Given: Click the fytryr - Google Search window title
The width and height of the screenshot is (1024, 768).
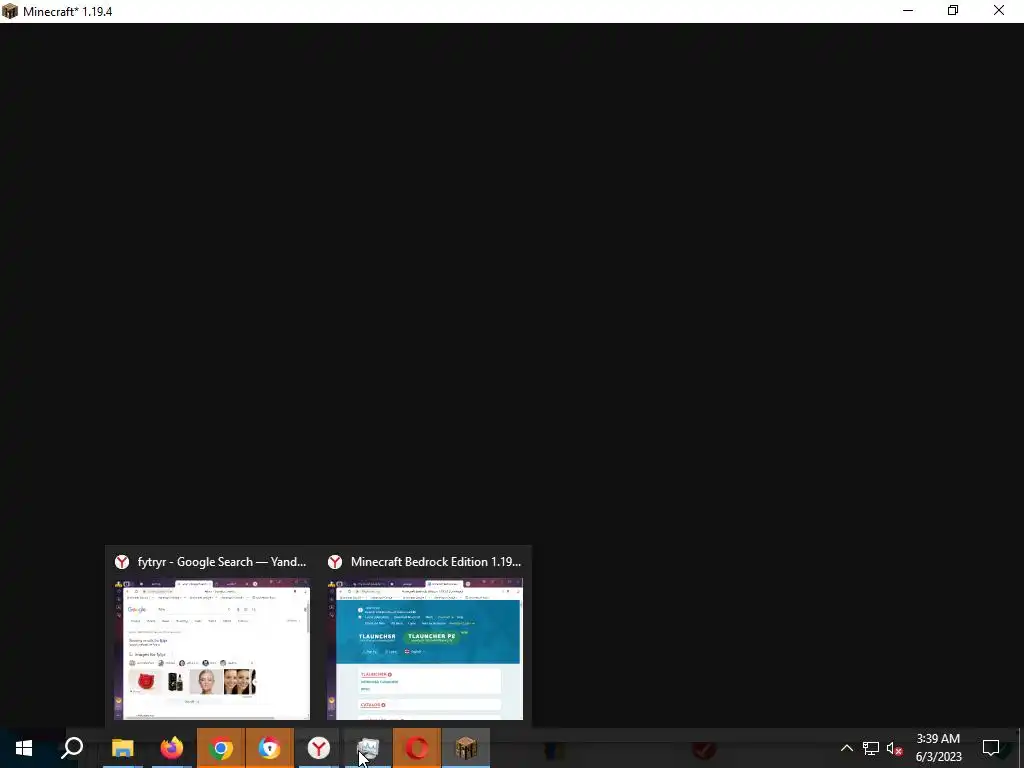Looking at the screenshot, I should [x=221, y=562].
